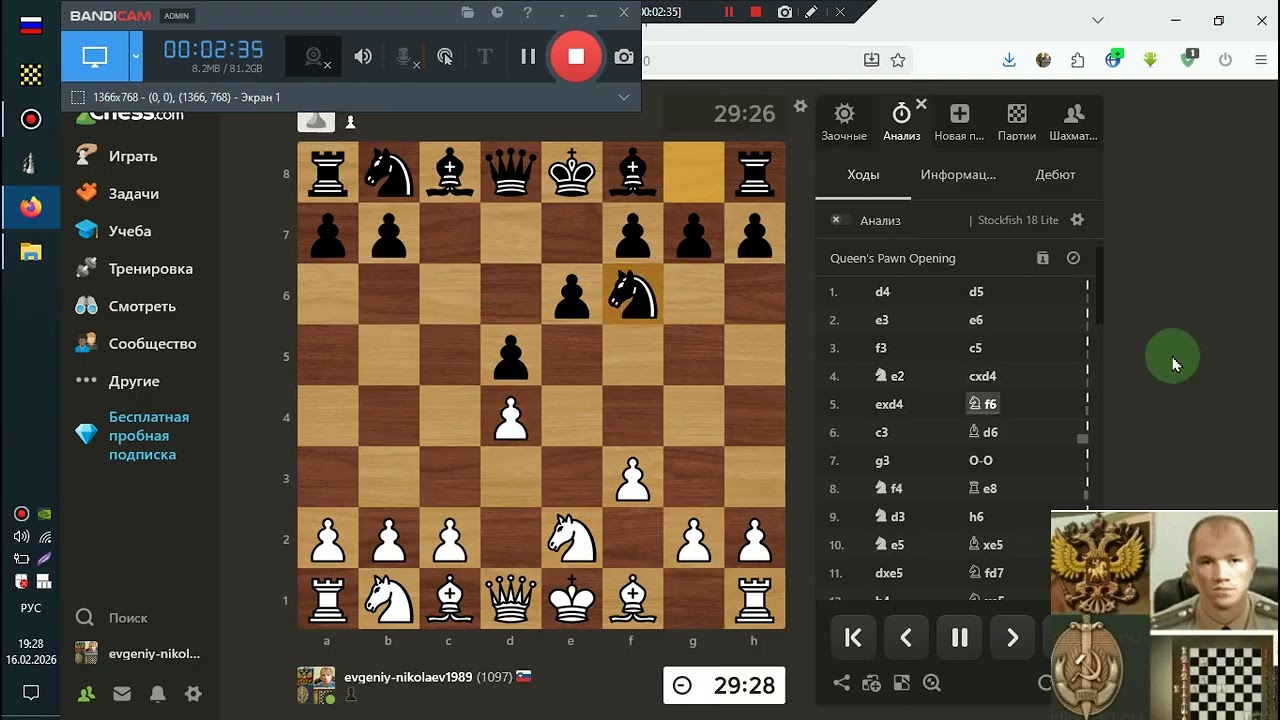Open Играть in chess.com sidebar
Image resolution: width=1280 pixels, height=720 pixels.
click(132, 156)
